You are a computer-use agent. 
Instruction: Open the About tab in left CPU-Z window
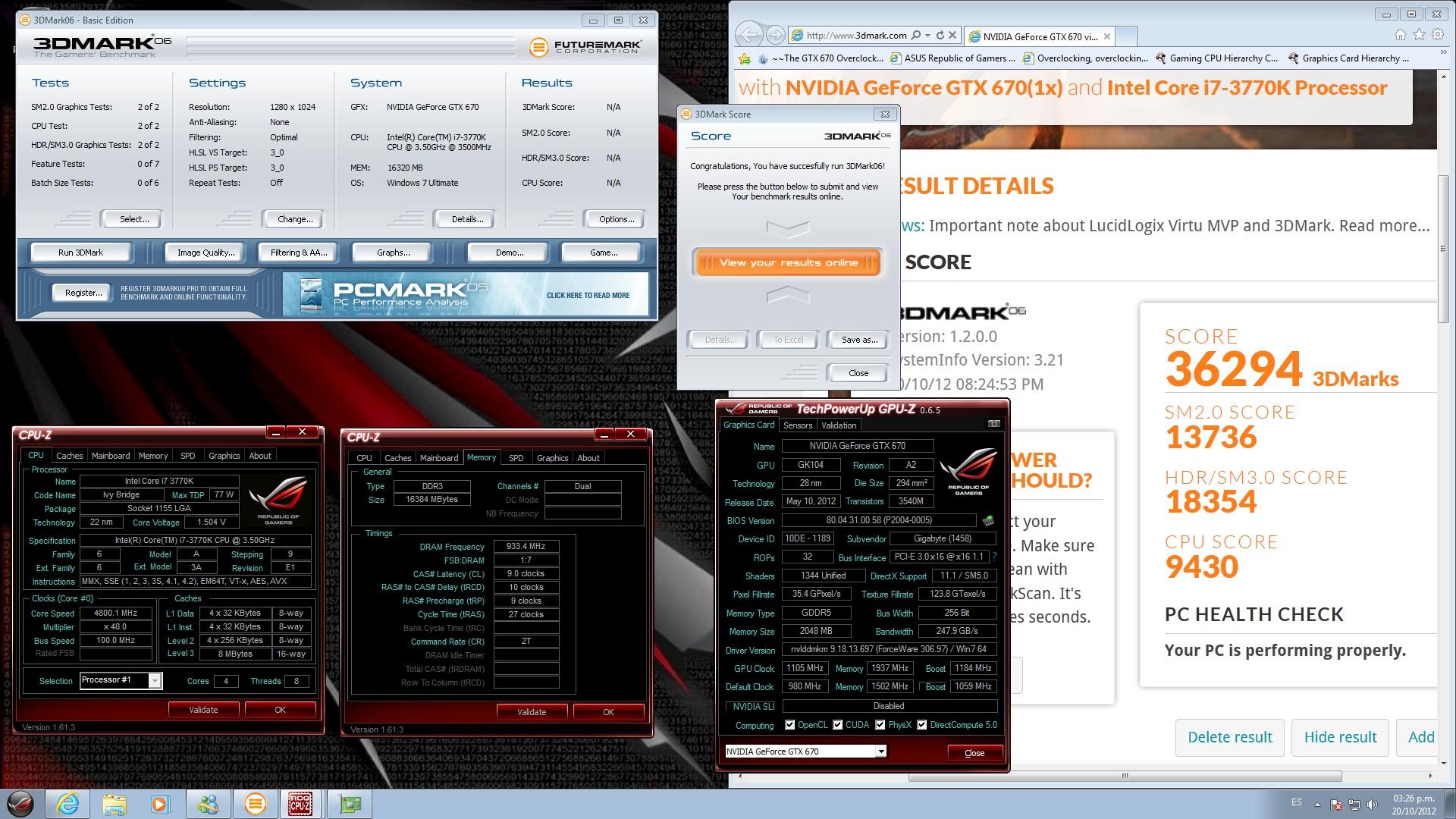pos(260,456)
